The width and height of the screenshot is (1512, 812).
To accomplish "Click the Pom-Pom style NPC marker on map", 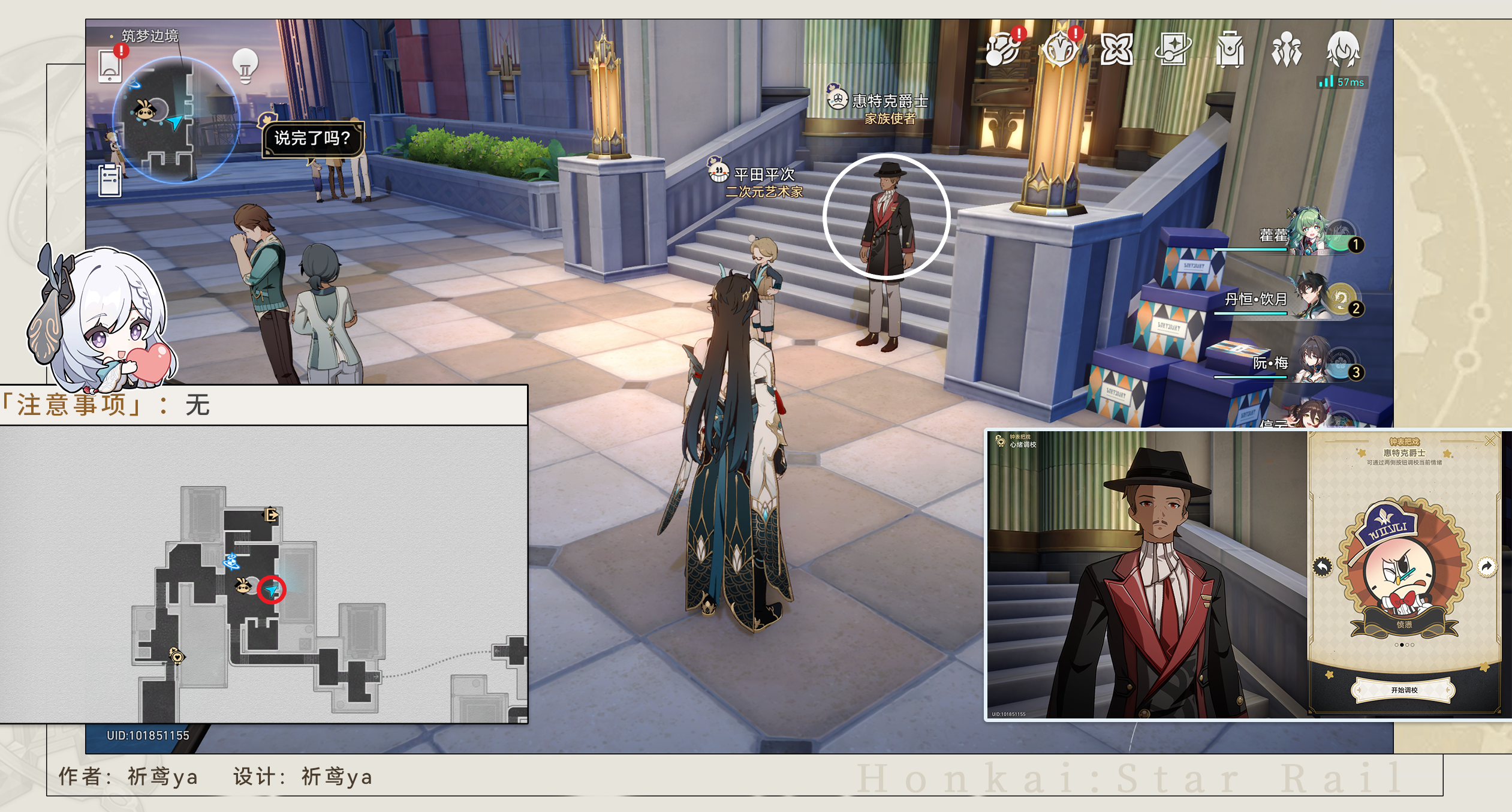I will [242, 585].
